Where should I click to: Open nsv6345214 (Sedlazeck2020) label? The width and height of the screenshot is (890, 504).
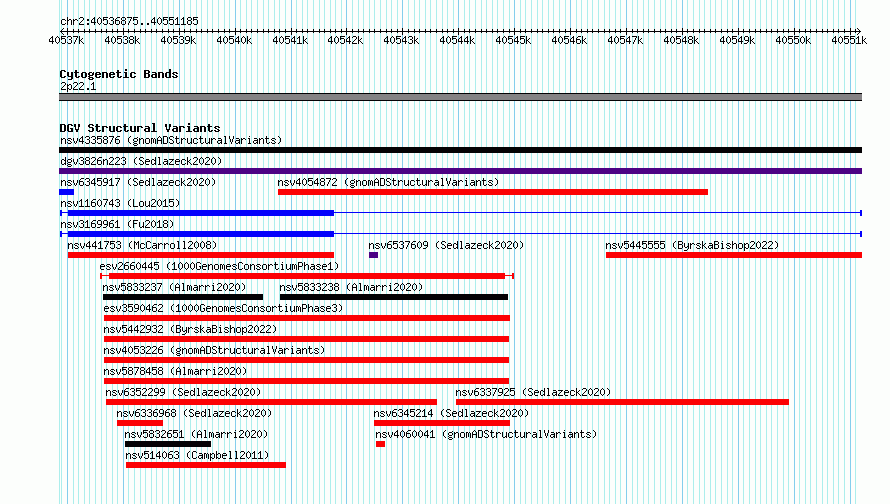coord(451,413)
